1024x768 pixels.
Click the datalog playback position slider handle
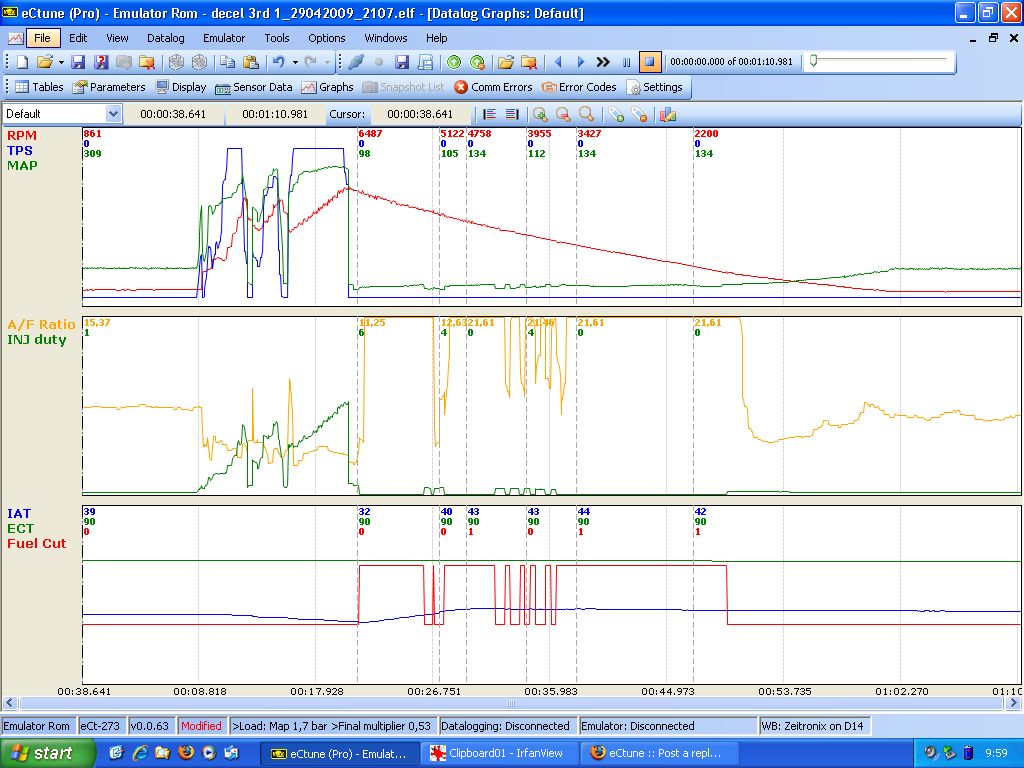tap(813, 61)
